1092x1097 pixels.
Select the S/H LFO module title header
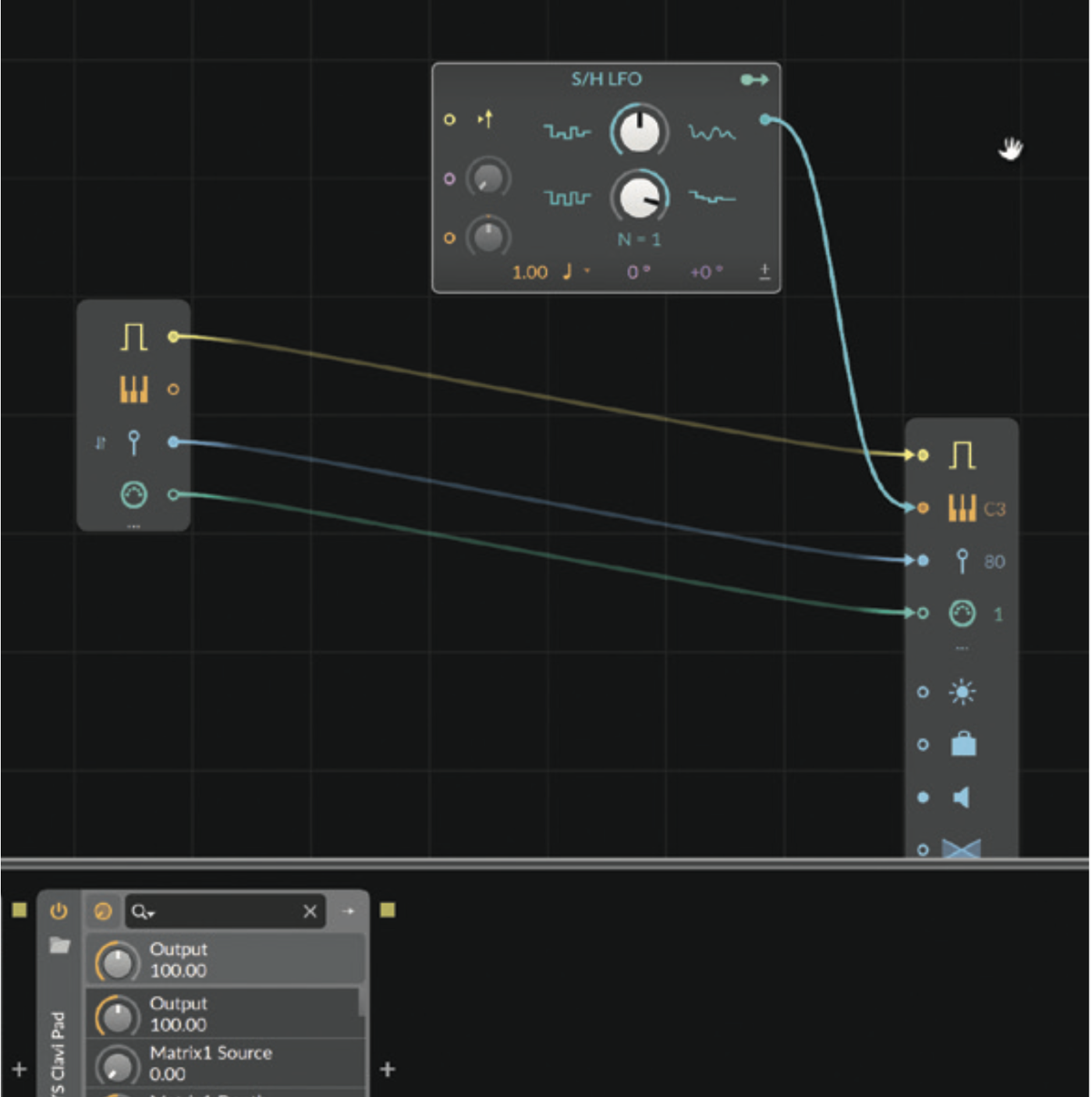coord(607,79)
